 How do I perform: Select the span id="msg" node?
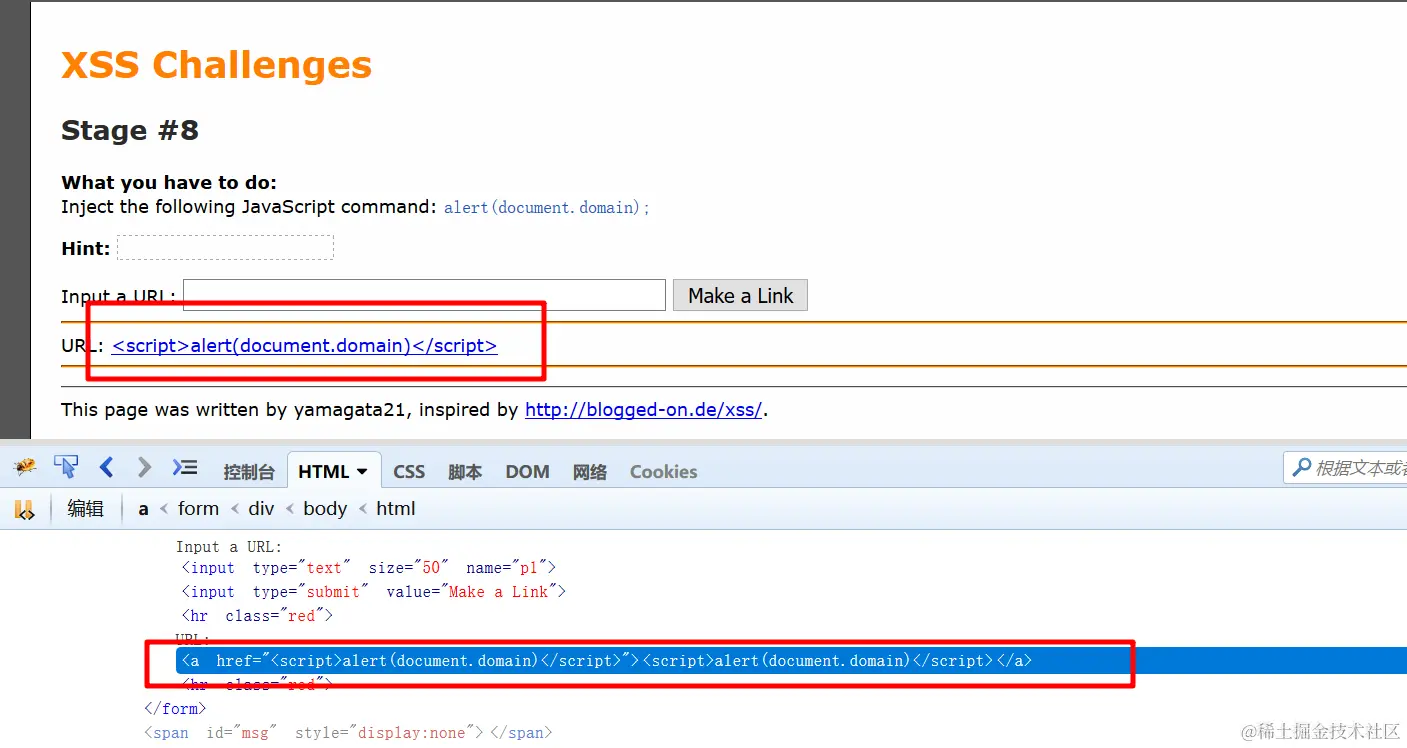[x=348, y=733]
